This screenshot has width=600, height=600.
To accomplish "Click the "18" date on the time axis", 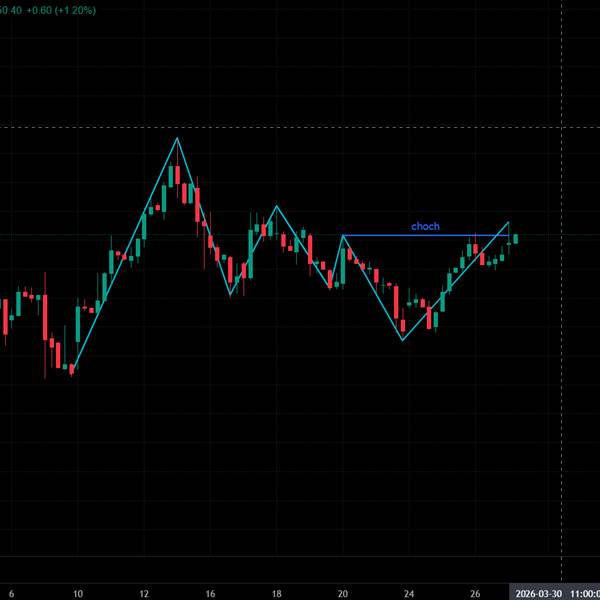I will tap(276, 594).
